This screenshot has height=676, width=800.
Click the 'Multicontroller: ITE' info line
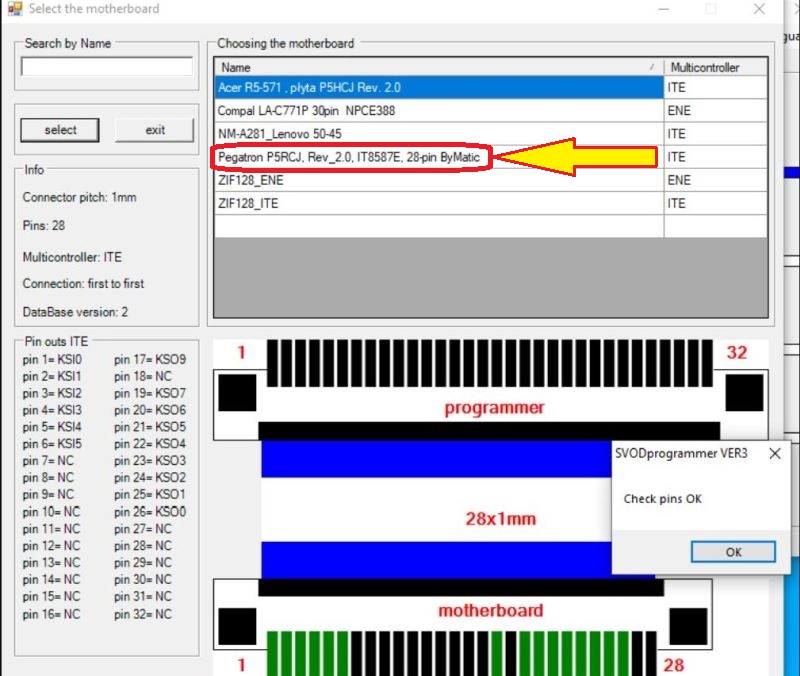[x=72, y=257]
